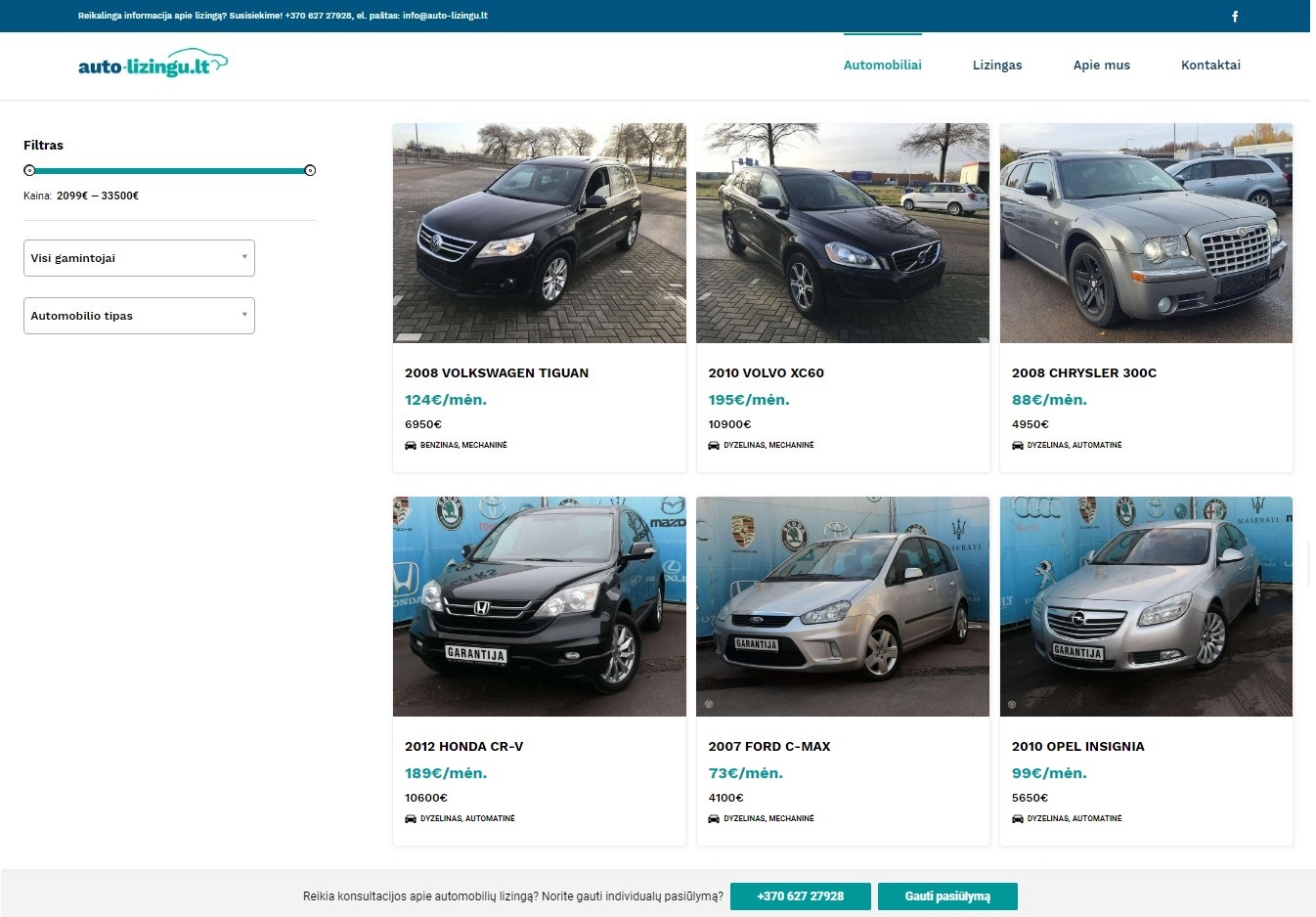Open the Automobiliai menu item
This screenshot has width=1316, height=917.
click(x=883, y=65)
